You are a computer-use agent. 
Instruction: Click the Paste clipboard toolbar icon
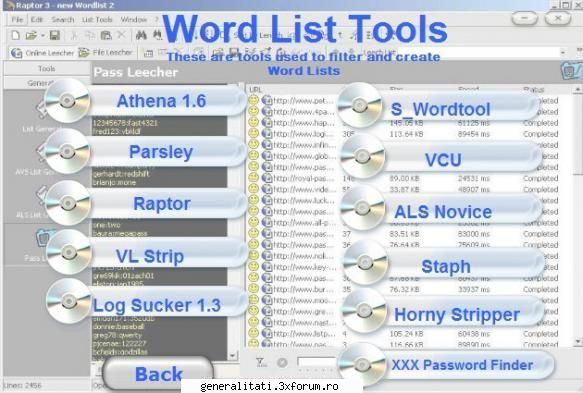pos(106,35)
